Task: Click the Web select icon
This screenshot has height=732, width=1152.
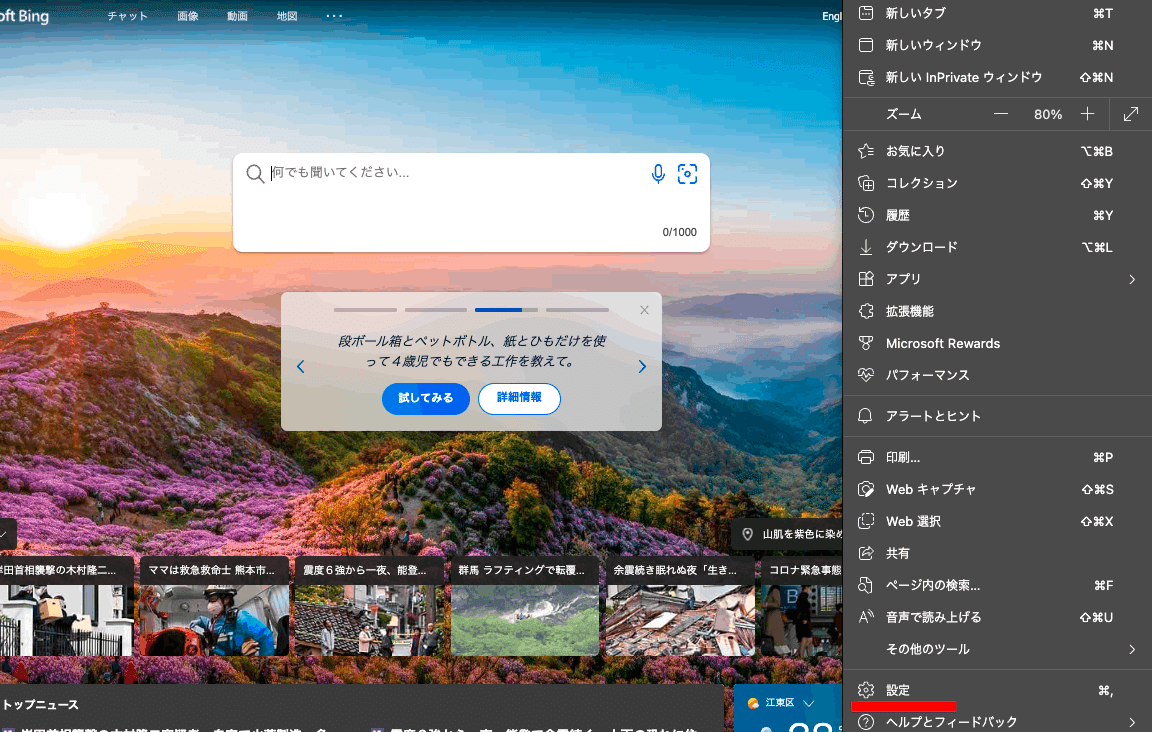Action: click(866, 521)
